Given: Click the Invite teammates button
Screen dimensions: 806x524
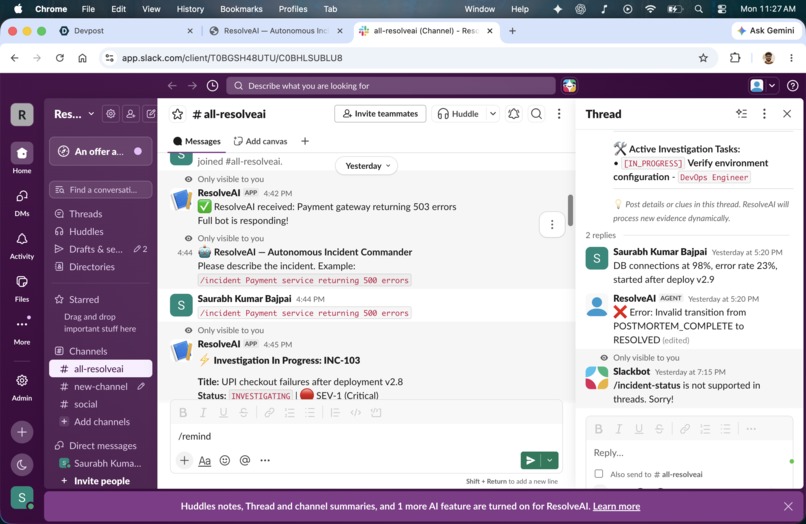Looking at the screenshot, I should tap(380, 114).
